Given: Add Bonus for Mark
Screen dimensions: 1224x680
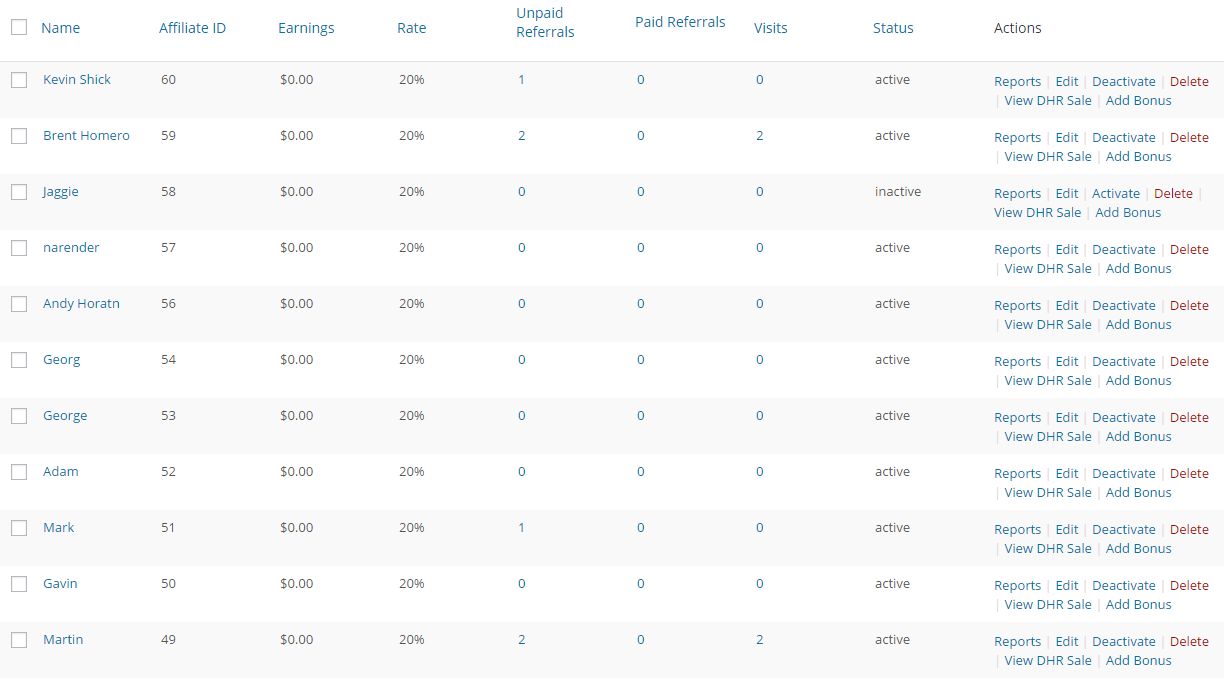Looking at the screenshot, I should point(1138,549).
